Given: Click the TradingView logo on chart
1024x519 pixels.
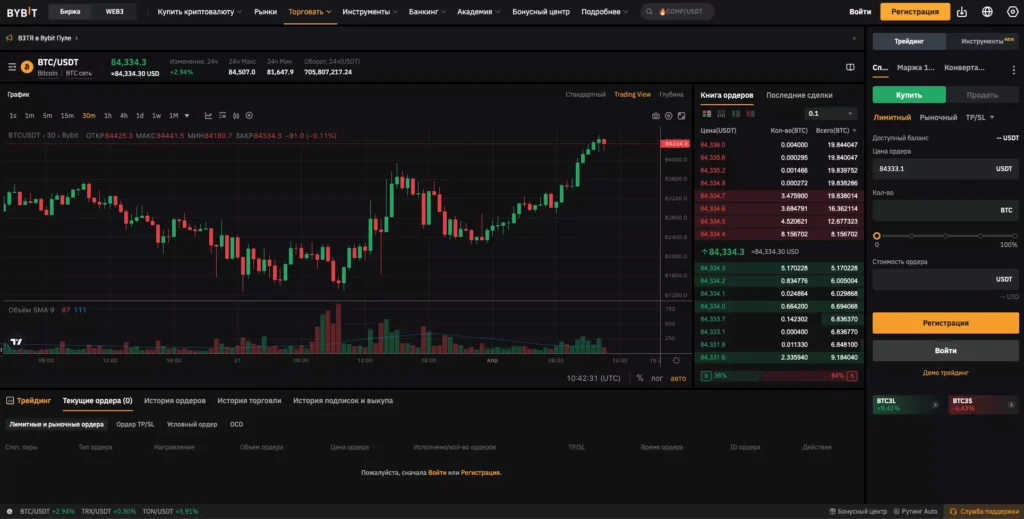Looking at the screenshot, I should coord(16,341).
